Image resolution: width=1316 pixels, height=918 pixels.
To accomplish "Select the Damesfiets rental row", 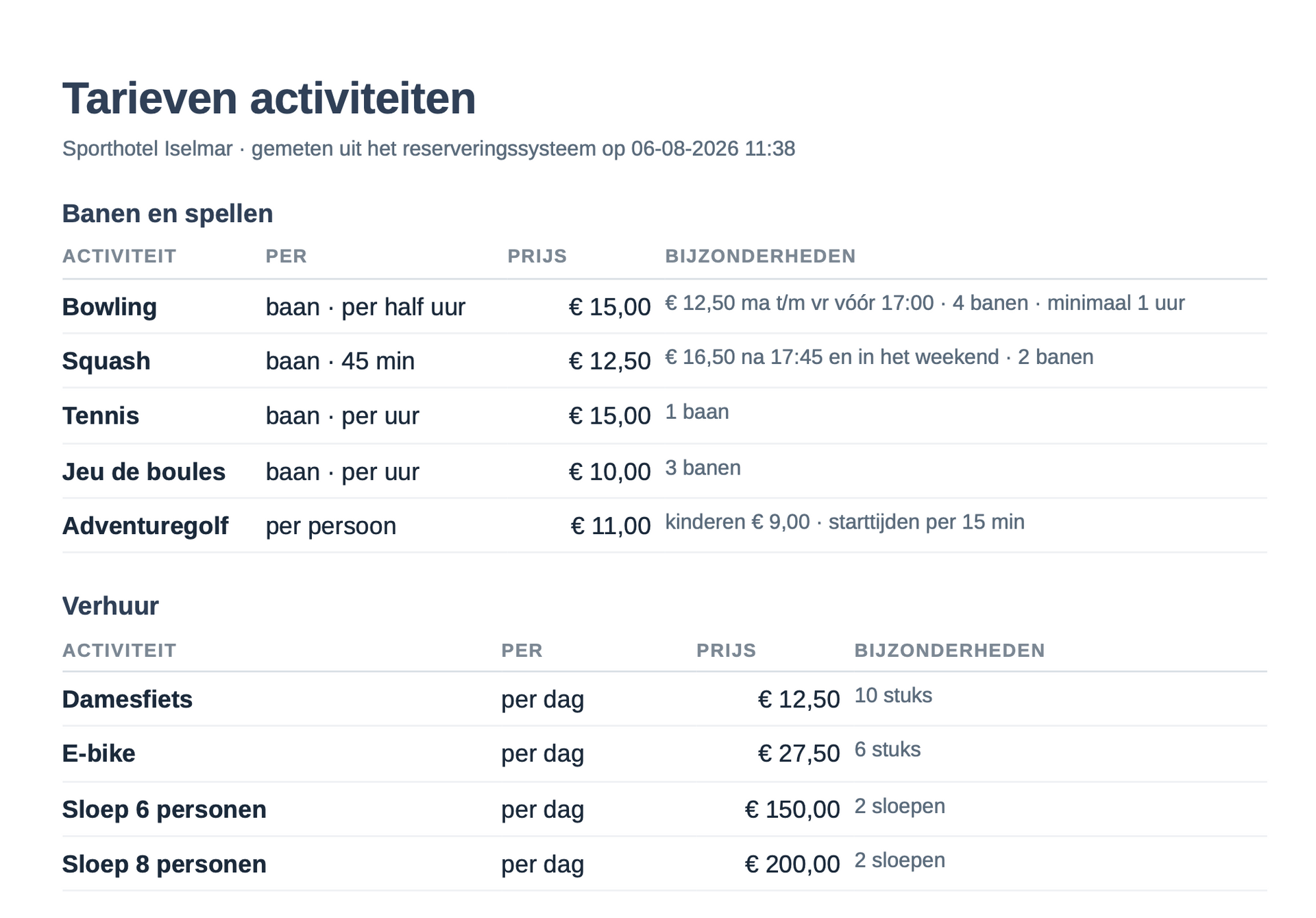I will point(664,699).
